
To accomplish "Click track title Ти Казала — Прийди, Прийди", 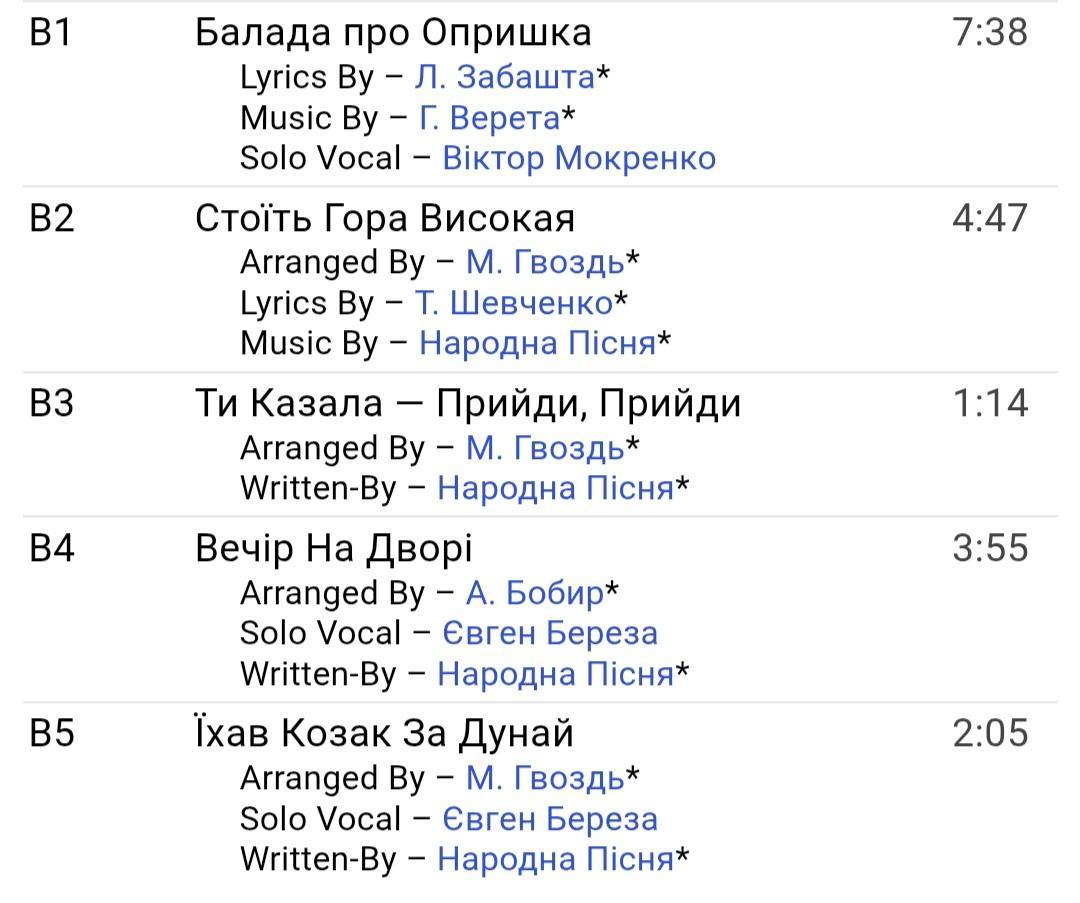I will 468,403.
